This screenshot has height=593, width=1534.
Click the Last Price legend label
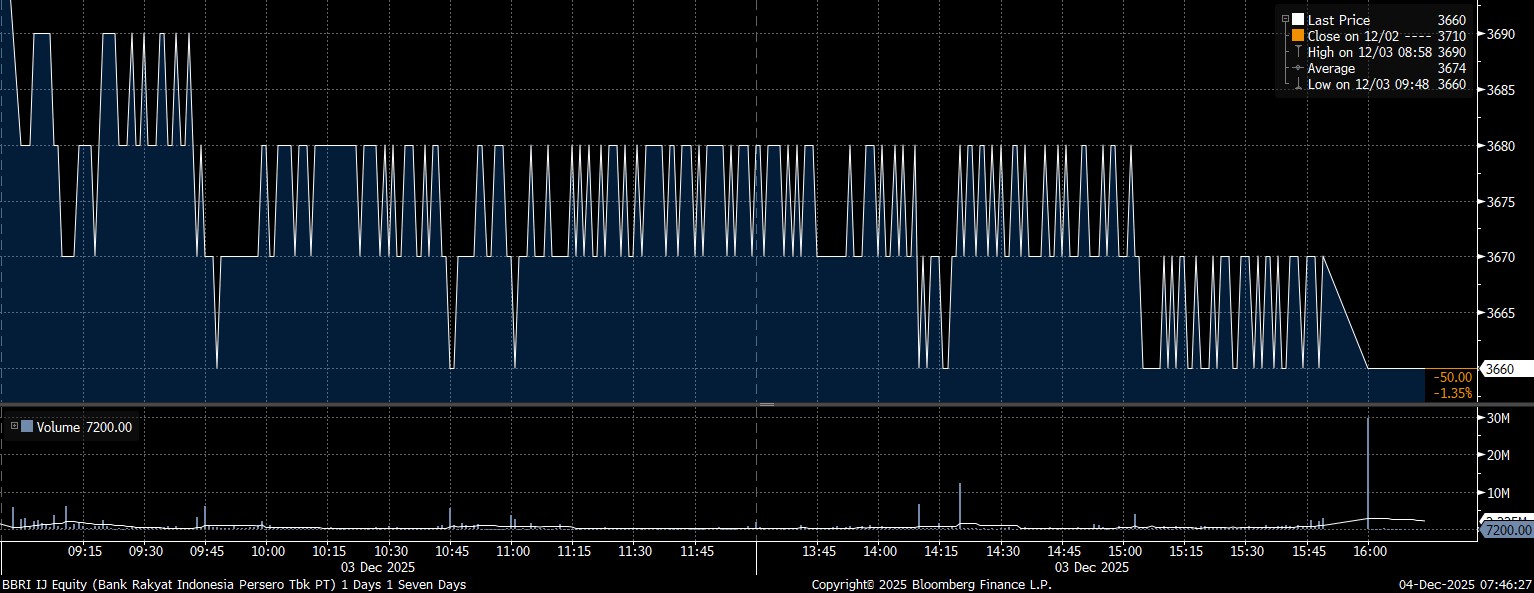(x=1338, y=20)
